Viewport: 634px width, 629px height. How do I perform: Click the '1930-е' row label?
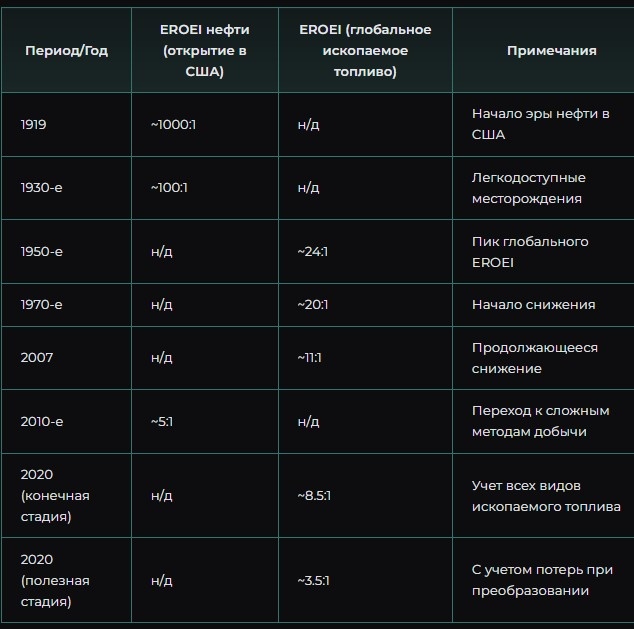[x=42, y=188]
